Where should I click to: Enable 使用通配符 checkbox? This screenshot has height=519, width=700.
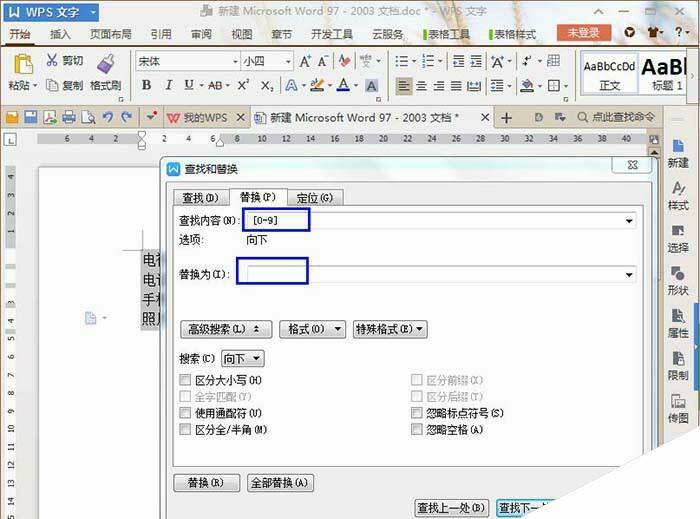(x=185, y=413)
